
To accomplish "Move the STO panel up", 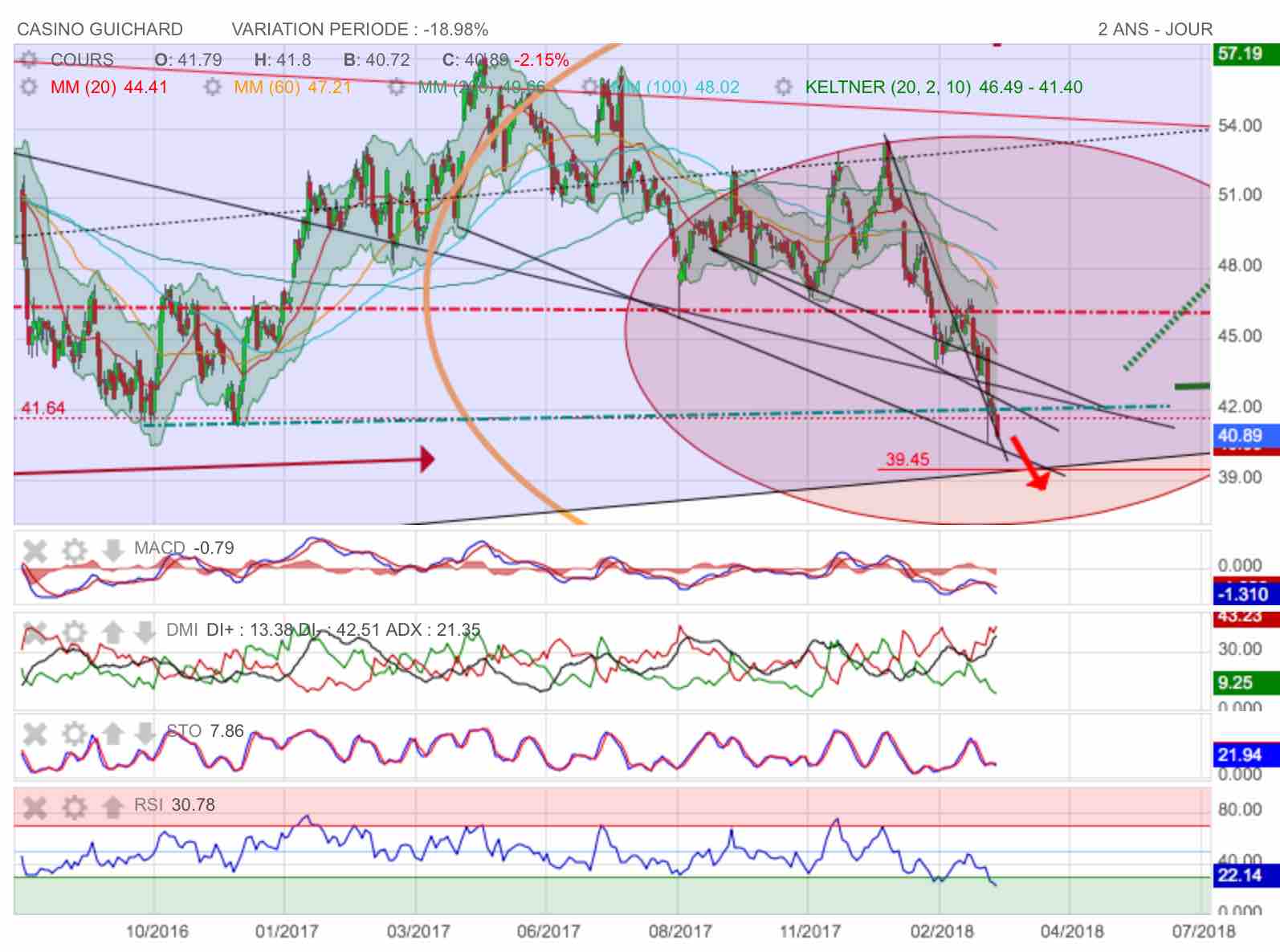I will (112, 734).
